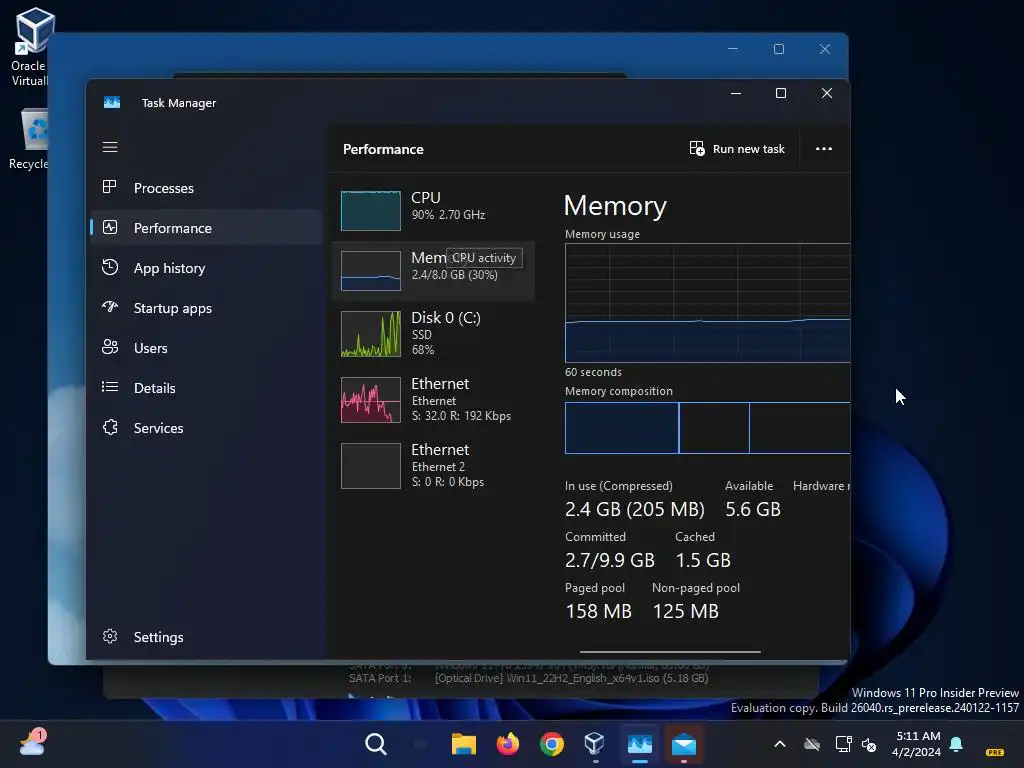The width and height of the screenshot is (1024, 768).
Task: Click the "158 MB" paged pool value
Action: pos(598,611)
